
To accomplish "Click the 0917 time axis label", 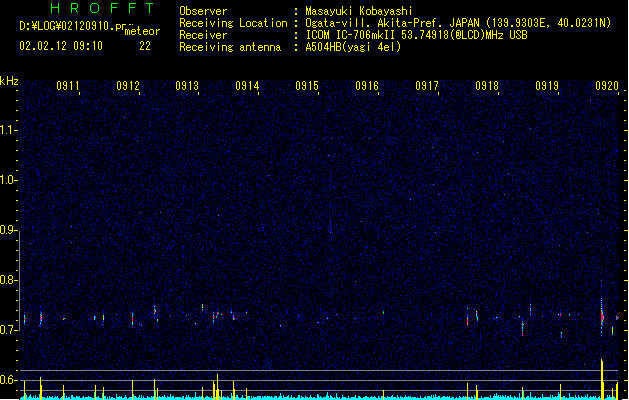I will 427,86.
